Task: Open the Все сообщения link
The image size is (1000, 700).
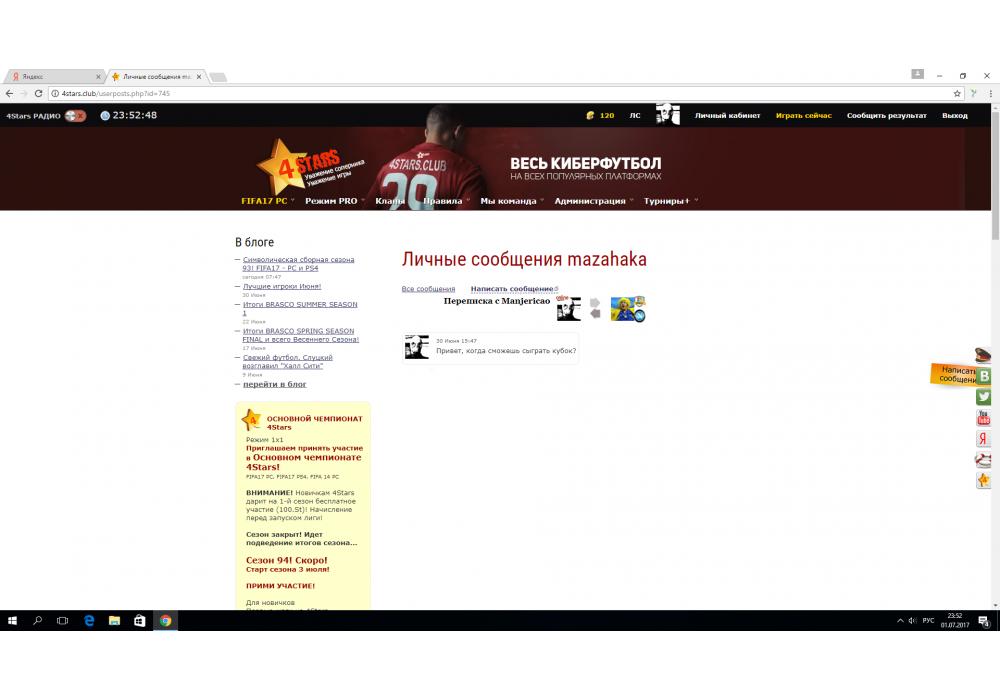Action: click(428, 289)
